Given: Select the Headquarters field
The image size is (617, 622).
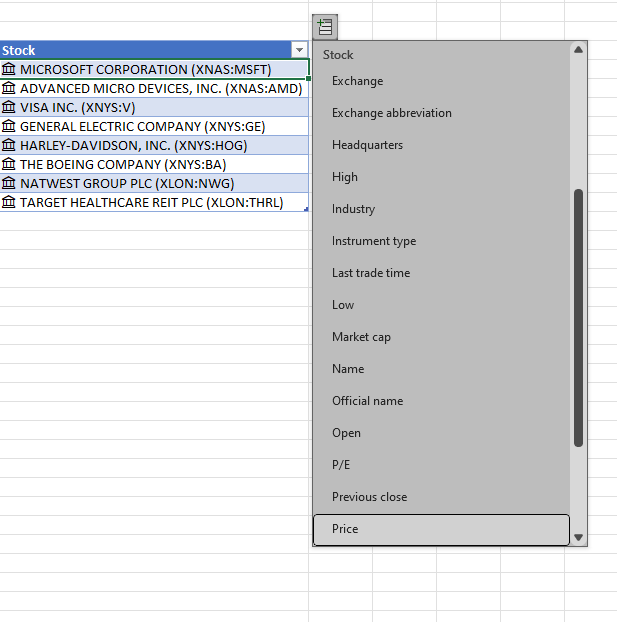Looking at the screenshot, I should pos(441,145).
